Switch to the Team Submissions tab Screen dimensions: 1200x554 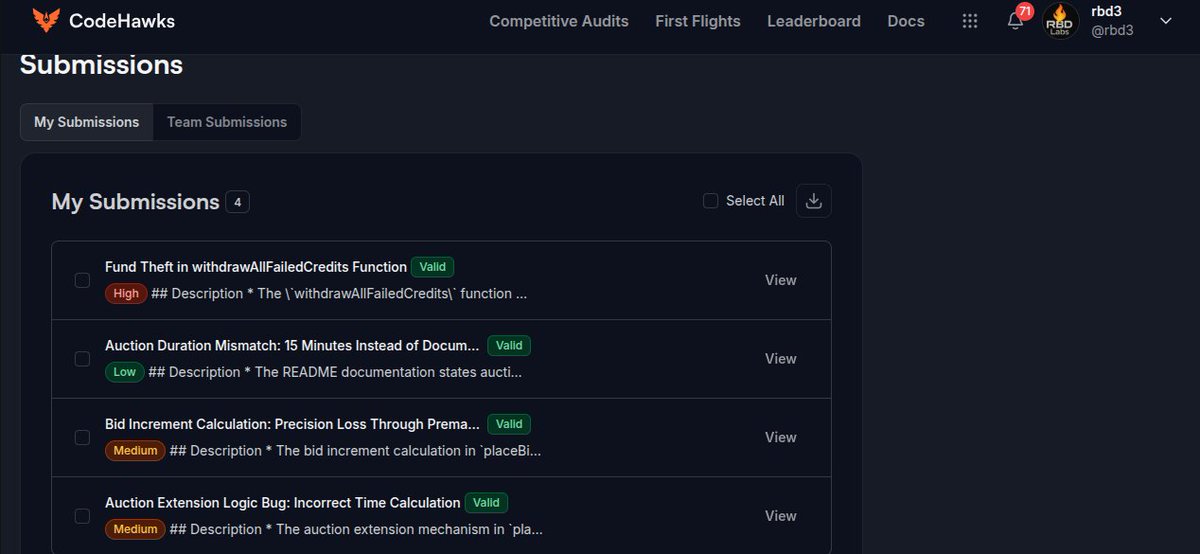(227, 122)
